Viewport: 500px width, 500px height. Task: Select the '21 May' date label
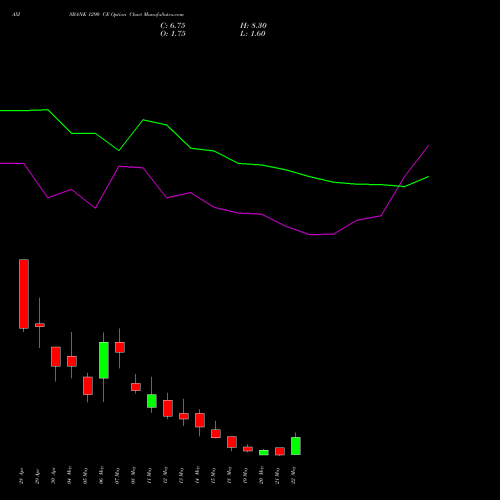click(x=278, y=476)
